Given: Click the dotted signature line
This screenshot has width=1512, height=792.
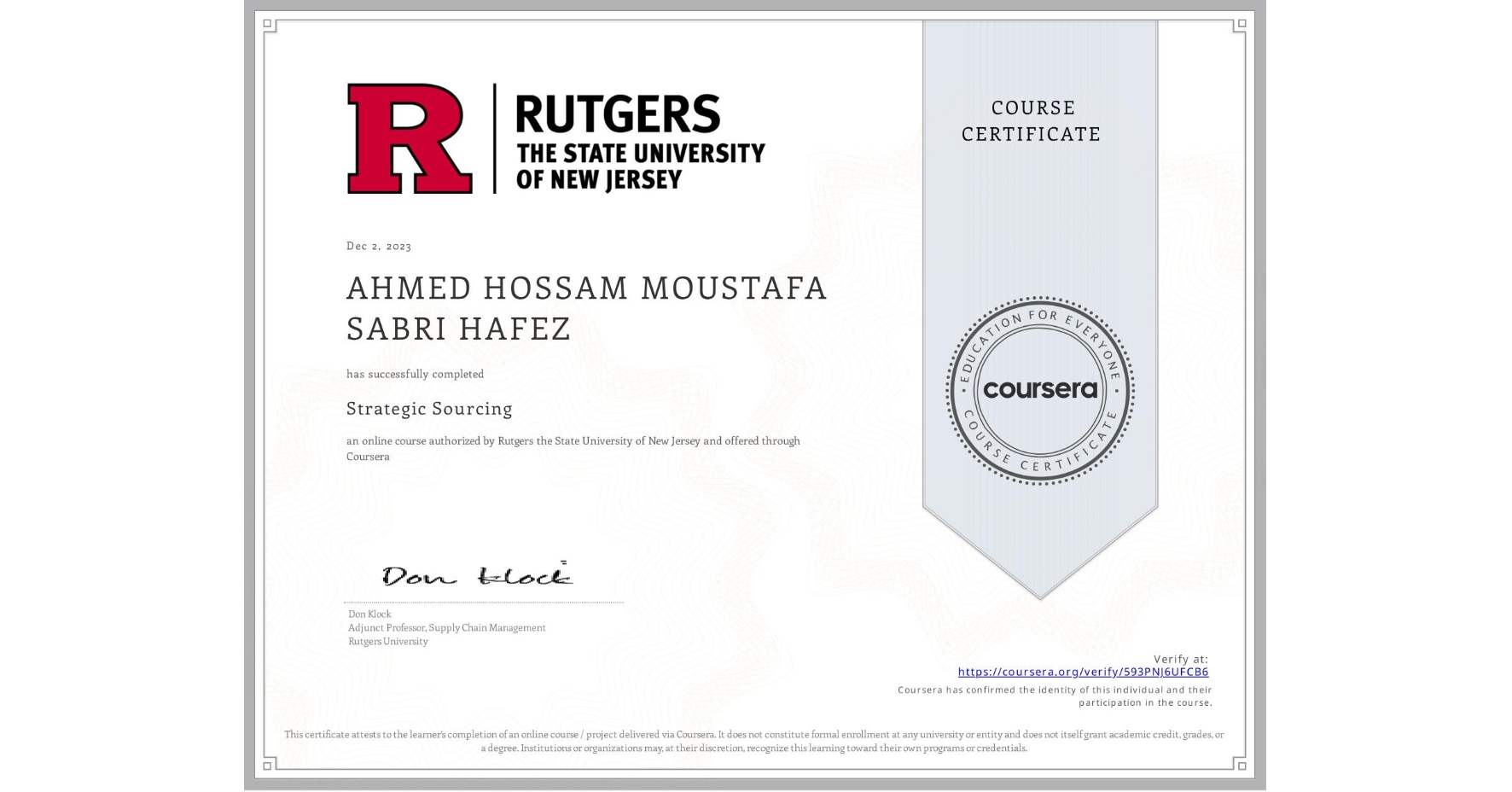Looking at the screenshot, I should (483, 603).
